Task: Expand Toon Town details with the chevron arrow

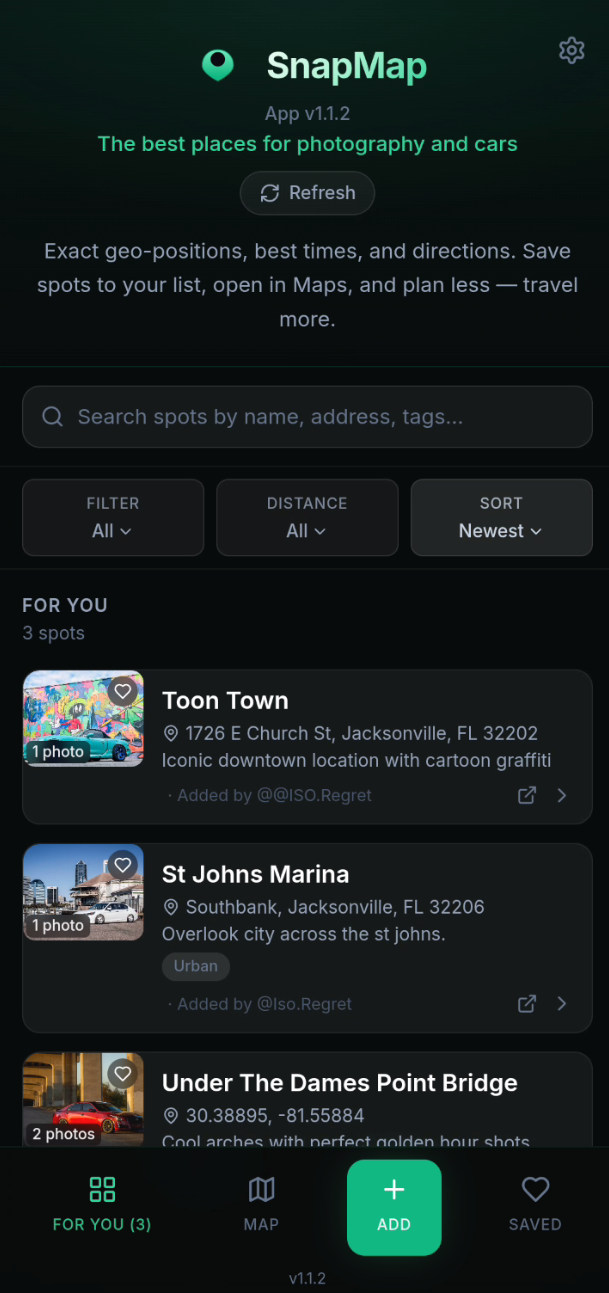Action: pos(561,795)
